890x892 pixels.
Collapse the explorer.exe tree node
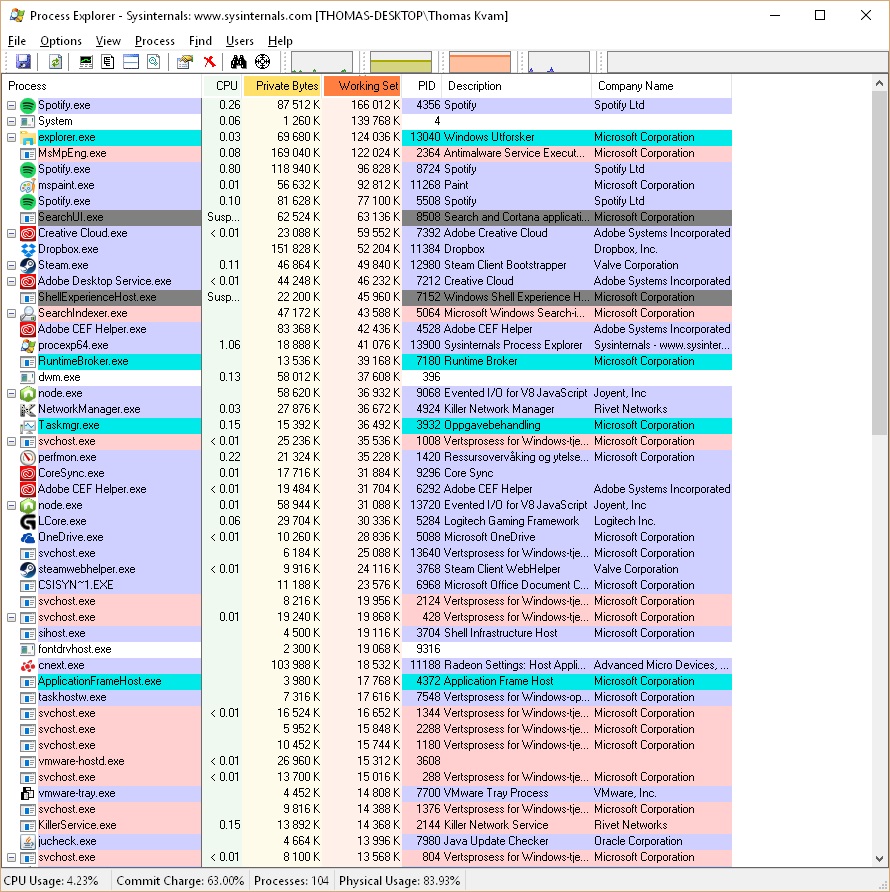[x=11, y=137]
